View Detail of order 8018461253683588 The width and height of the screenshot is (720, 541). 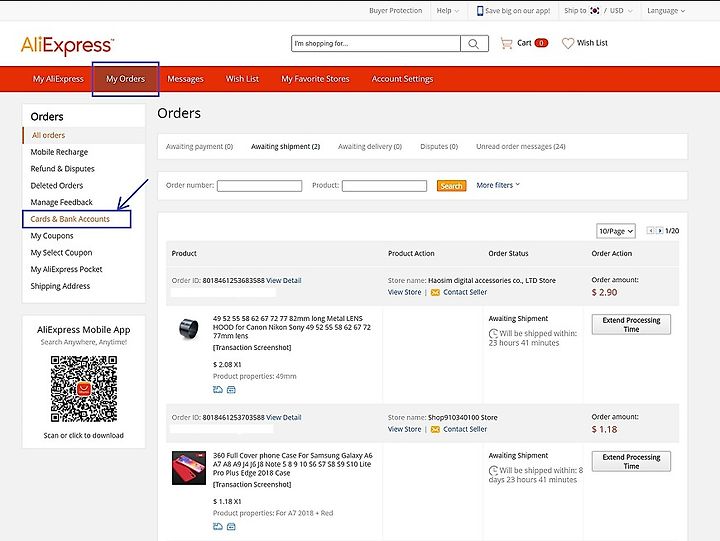click(x=284, y=281)
